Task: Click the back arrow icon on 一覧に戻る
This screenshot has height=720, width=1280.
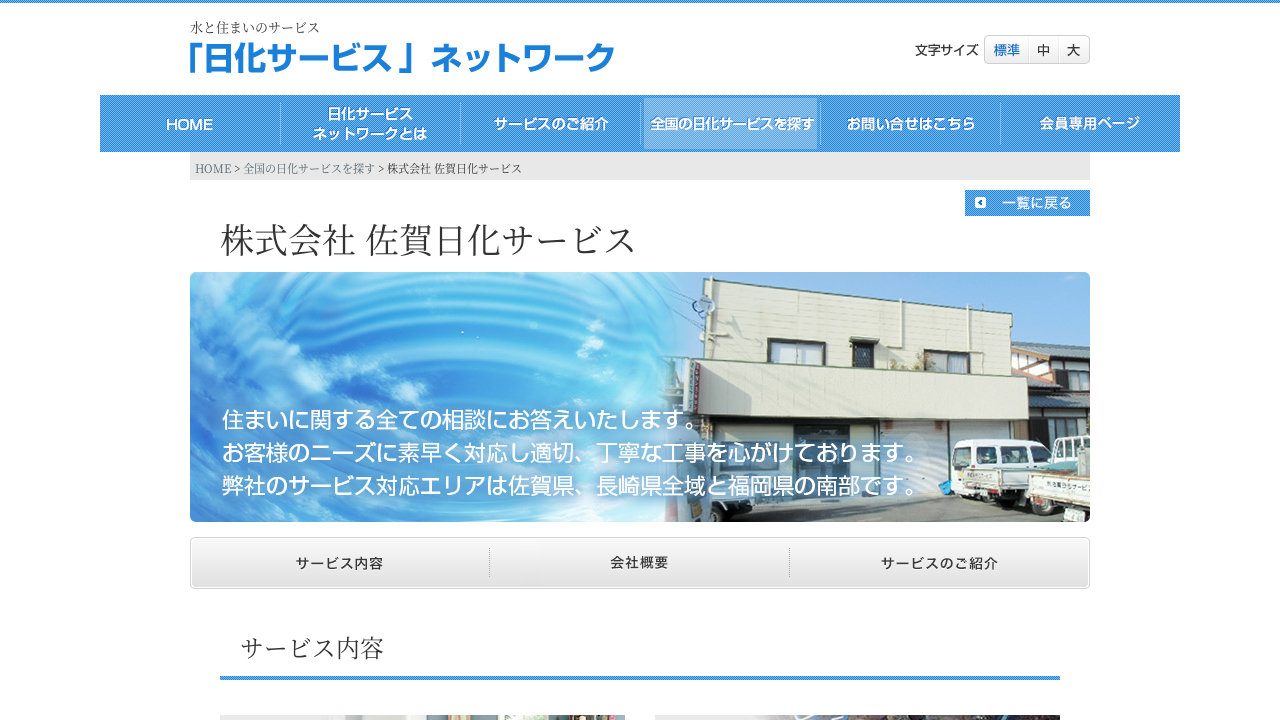Action: pos(980,203)
